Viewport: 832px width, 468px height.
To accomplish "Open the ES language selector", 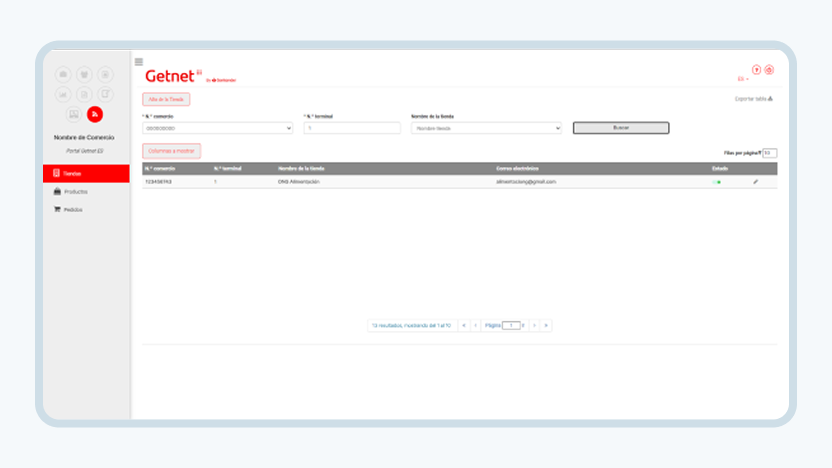I will [743, 79].
